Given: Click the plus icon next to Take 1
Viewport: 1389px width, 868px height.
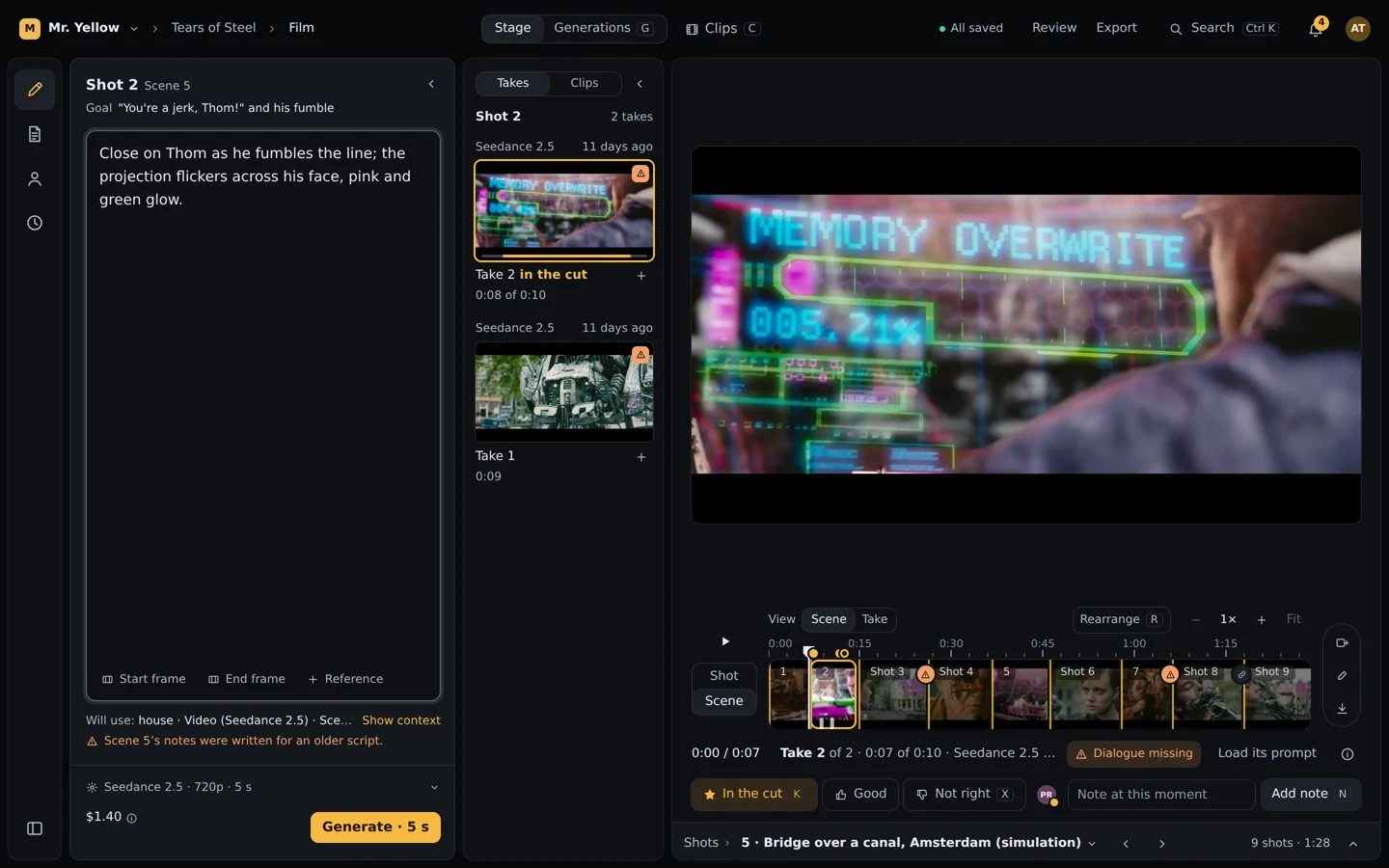Looking at the screenshot, I should coord(641,457).
